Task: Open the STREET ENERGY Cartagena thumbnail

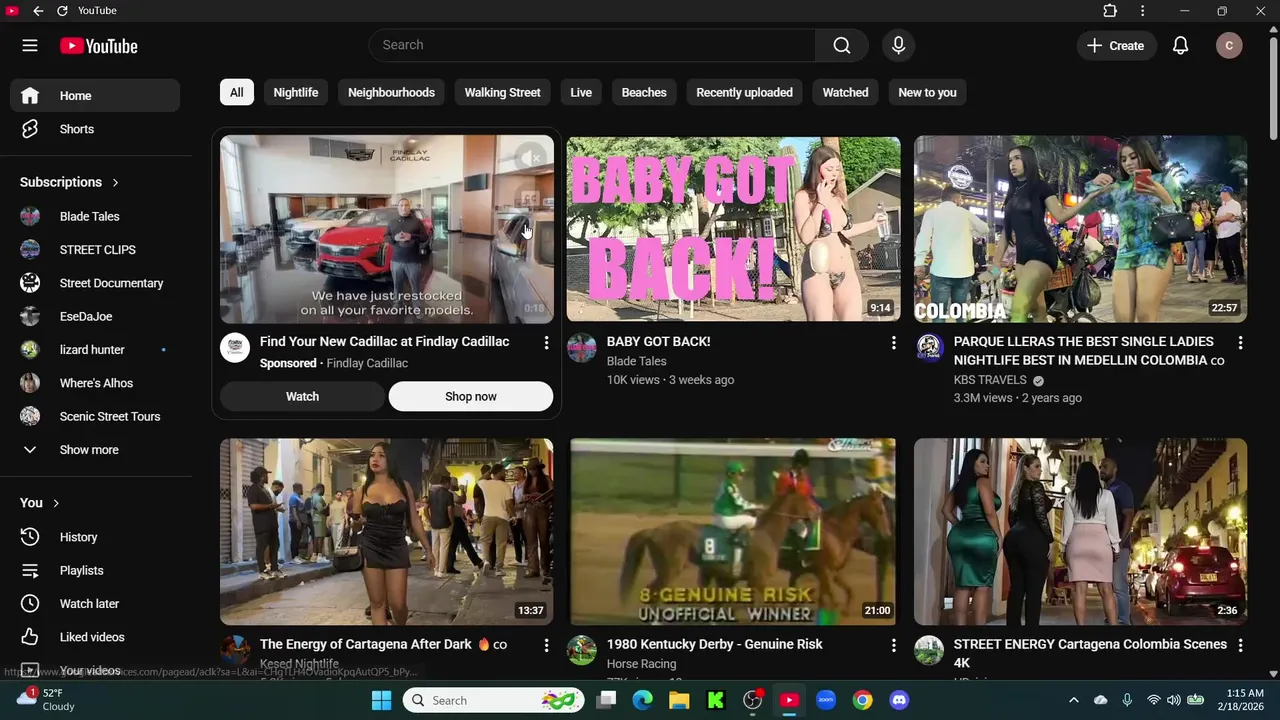Action: [x=1080, y=531]
